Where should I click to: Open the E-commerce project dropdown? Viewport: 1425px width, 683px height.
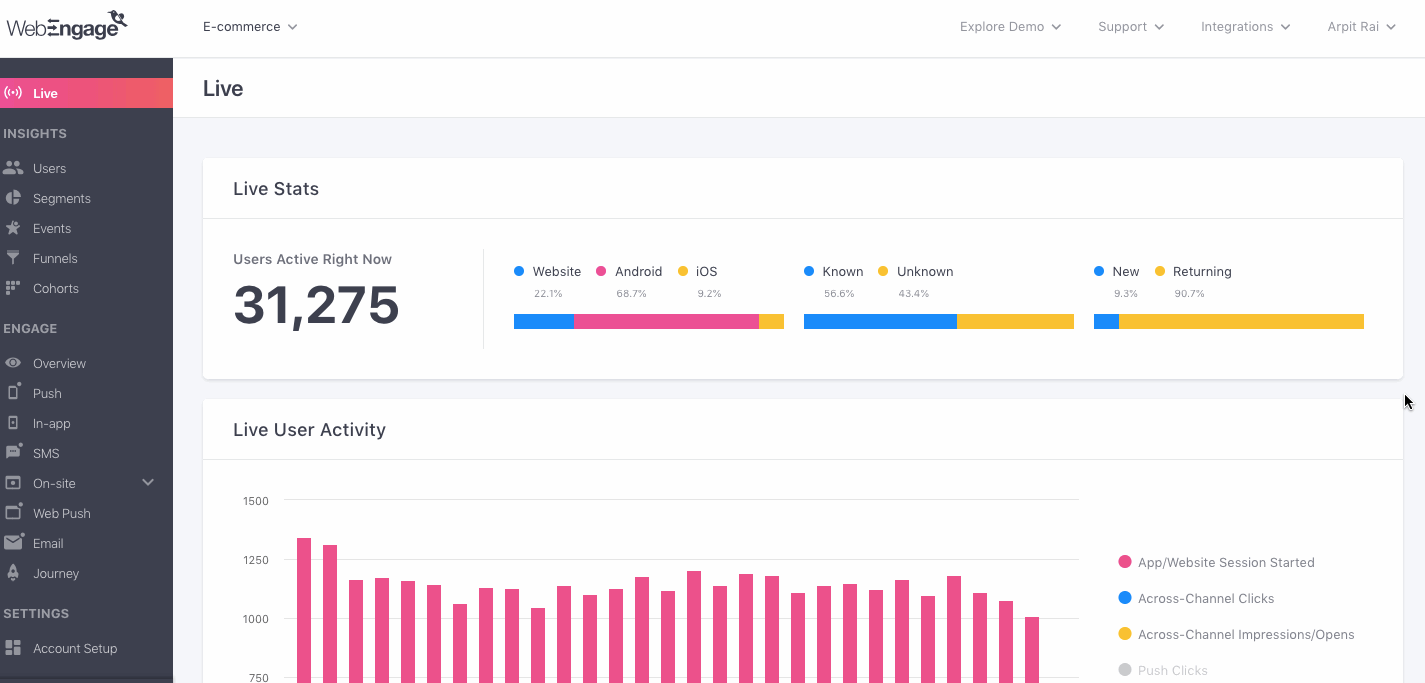[250, 27]
